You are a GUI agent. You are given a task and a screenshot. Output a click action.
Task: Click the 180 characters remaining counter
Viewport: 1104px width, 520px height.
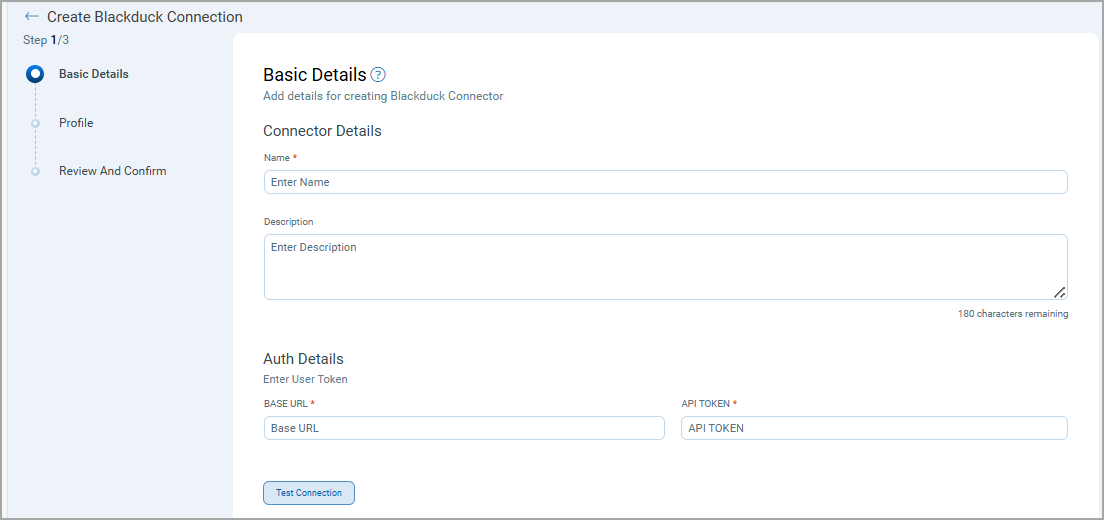1012,314
